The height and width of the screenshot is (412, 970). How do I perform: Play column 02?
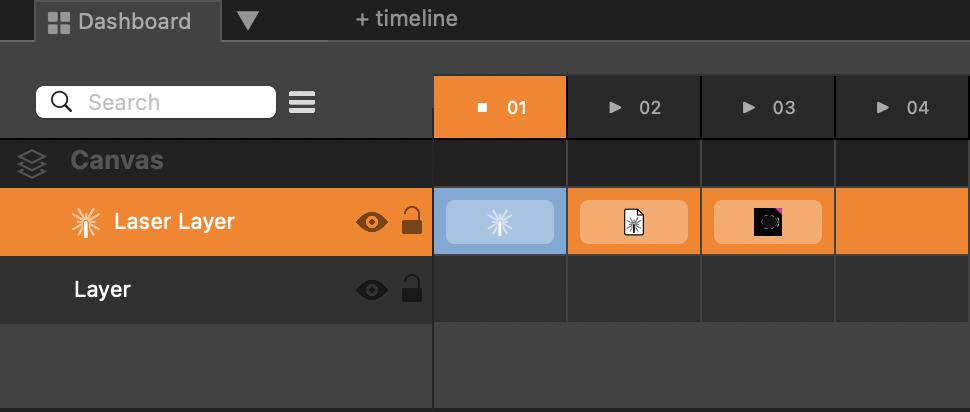(x=616, y=108)
